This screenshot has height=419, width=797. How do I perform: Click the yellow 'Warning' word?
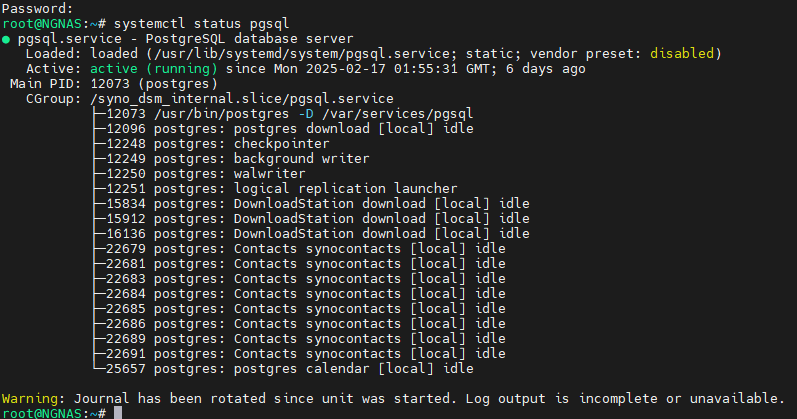30,399
